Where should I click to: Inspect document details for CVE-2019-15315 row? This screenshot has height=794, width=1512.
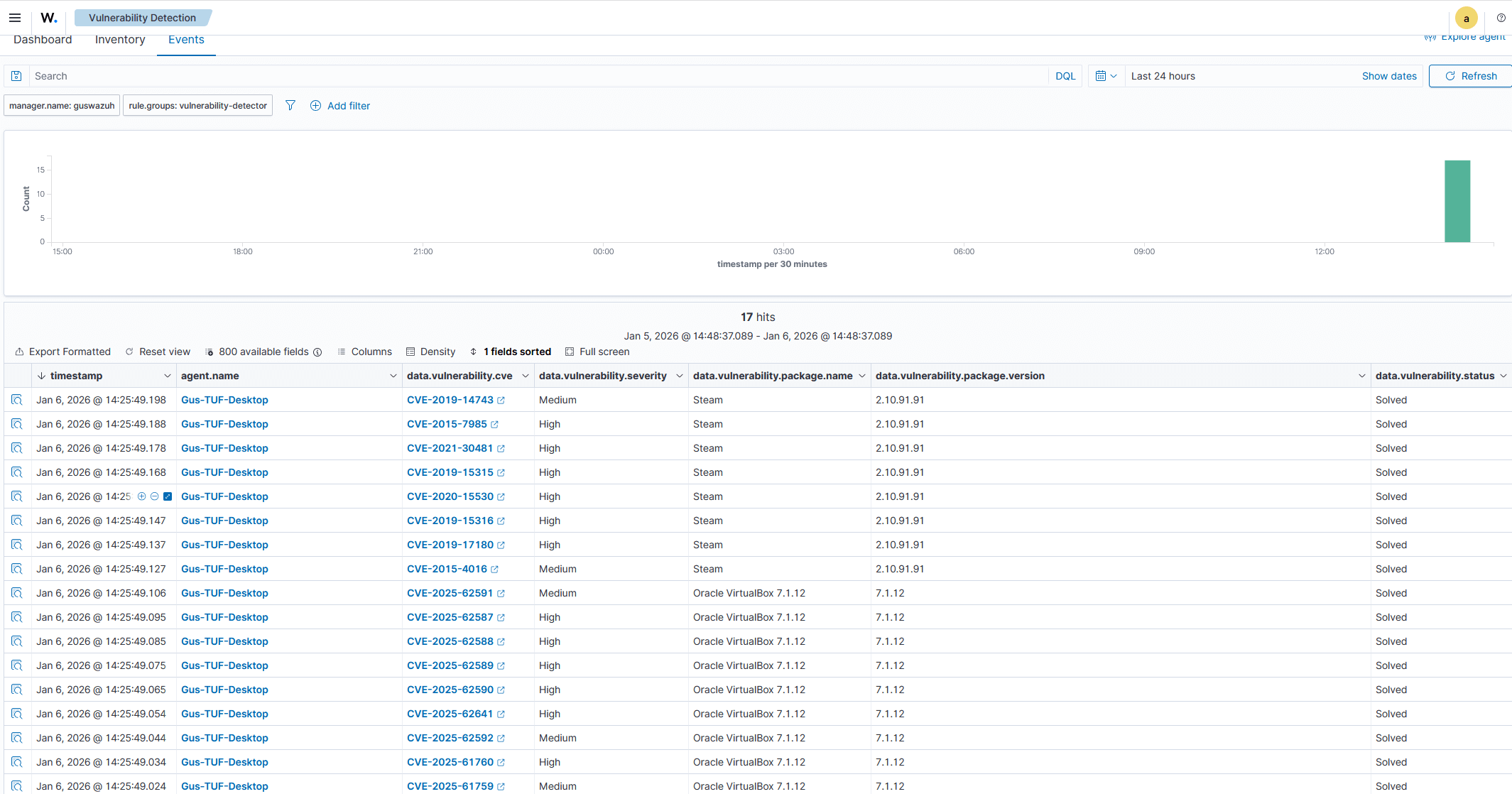click(x=17, y=472)
